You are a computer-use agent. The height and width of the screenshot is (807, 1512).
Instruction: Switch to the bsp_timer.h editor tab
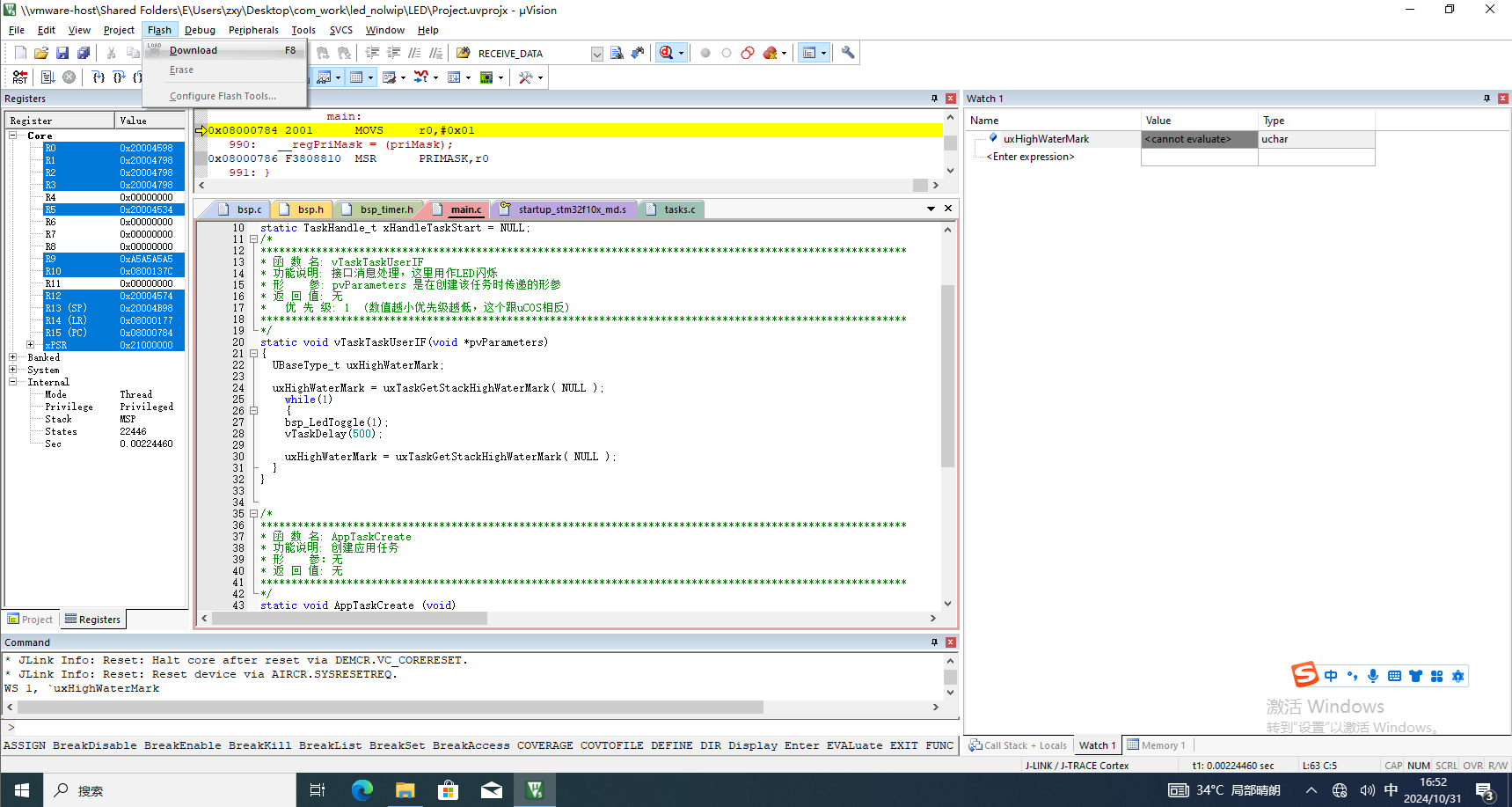(378, 209)
